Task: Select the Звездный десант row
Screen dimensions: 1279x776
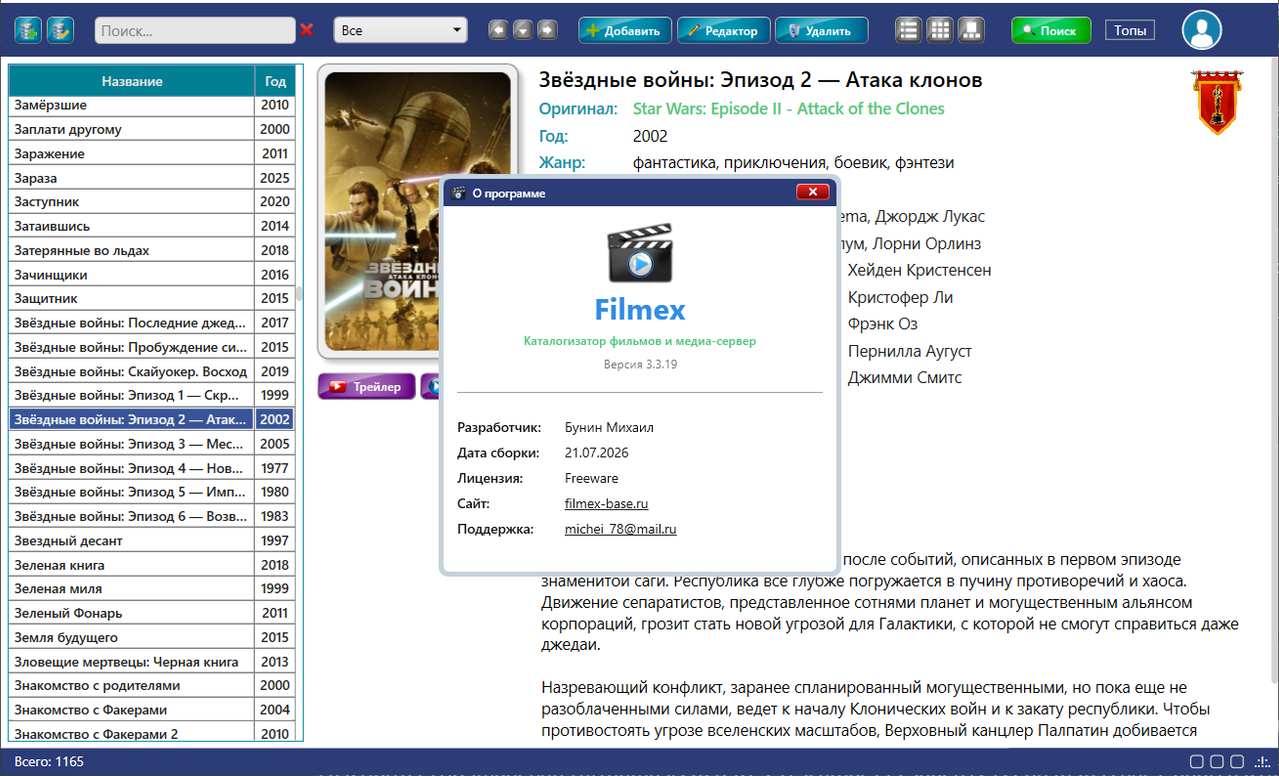Action: 152,540
